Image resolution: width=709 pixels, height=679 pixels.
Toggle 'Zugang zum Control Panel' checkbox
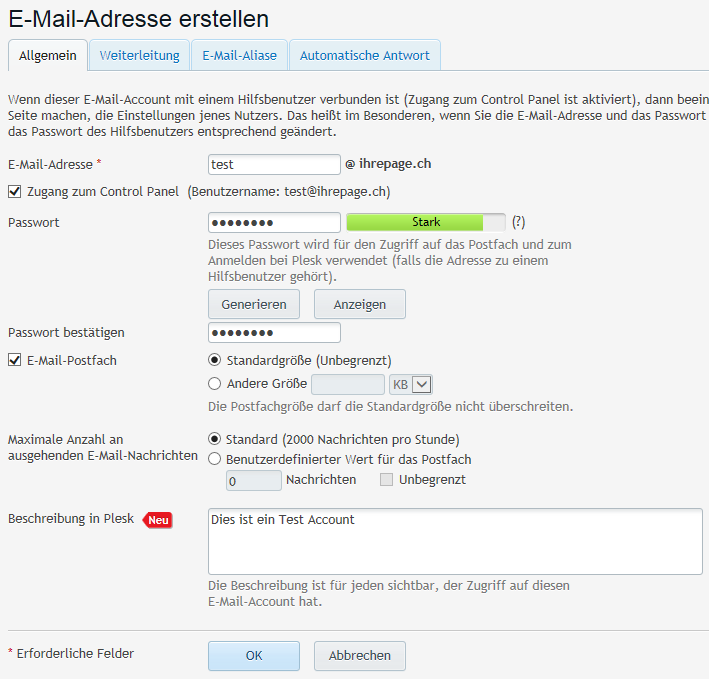click(15, 191)
